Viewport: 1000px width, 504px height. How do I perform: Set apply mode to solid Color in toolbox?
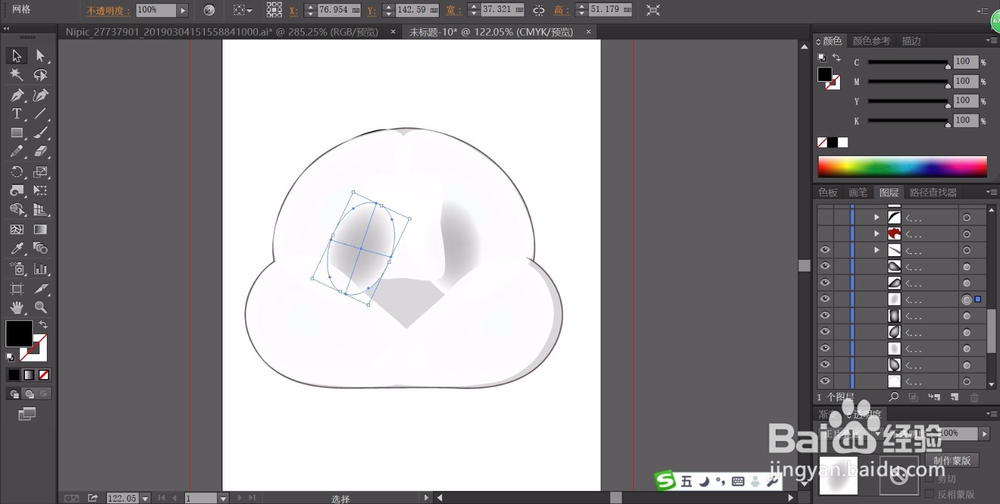[14, 375]
